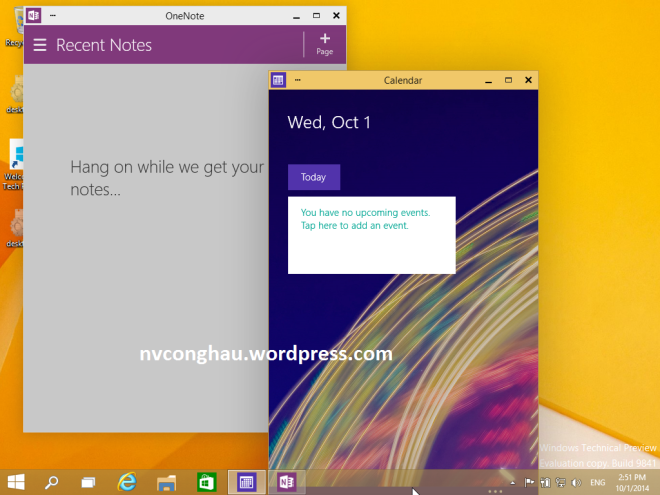Open the taskbar clock showing 2:51 PM
The height and width of the screenshot is (495, 660).
coord(632,483)
